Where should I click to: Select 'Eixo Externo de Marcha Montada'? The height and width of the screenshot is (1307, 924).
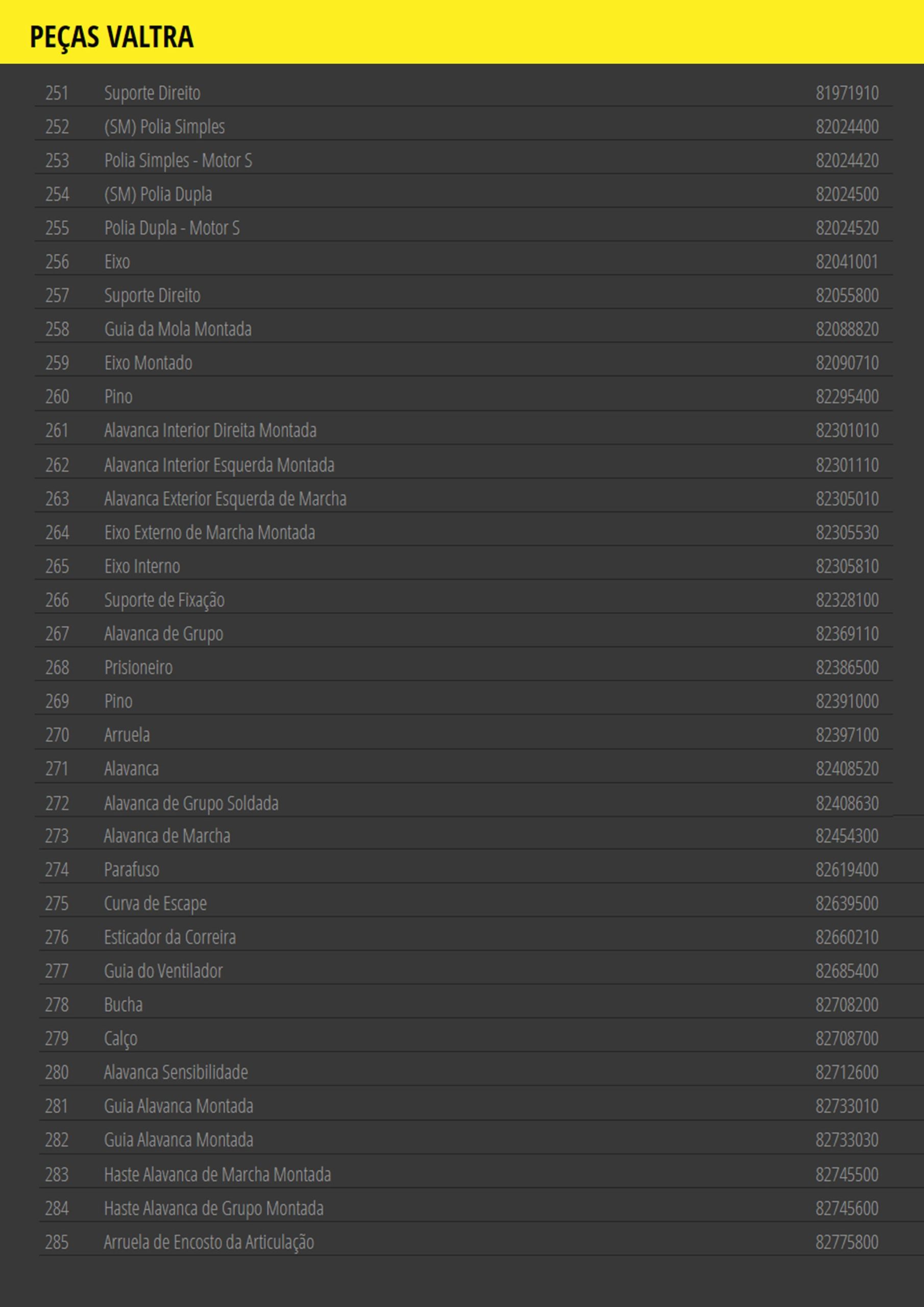(209, 533)
